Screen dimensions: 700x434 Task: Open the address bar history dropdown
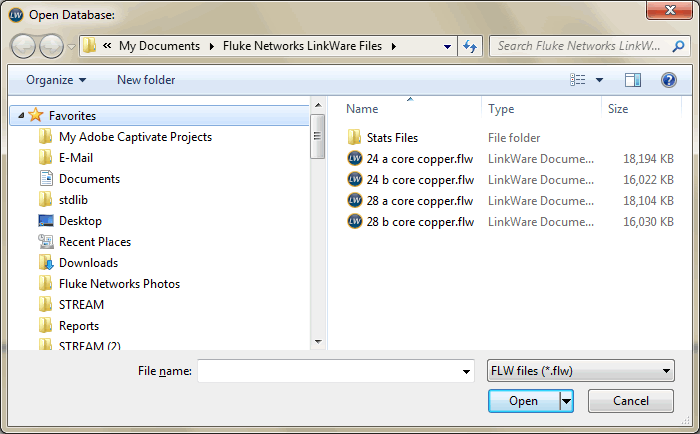point(447,46)
